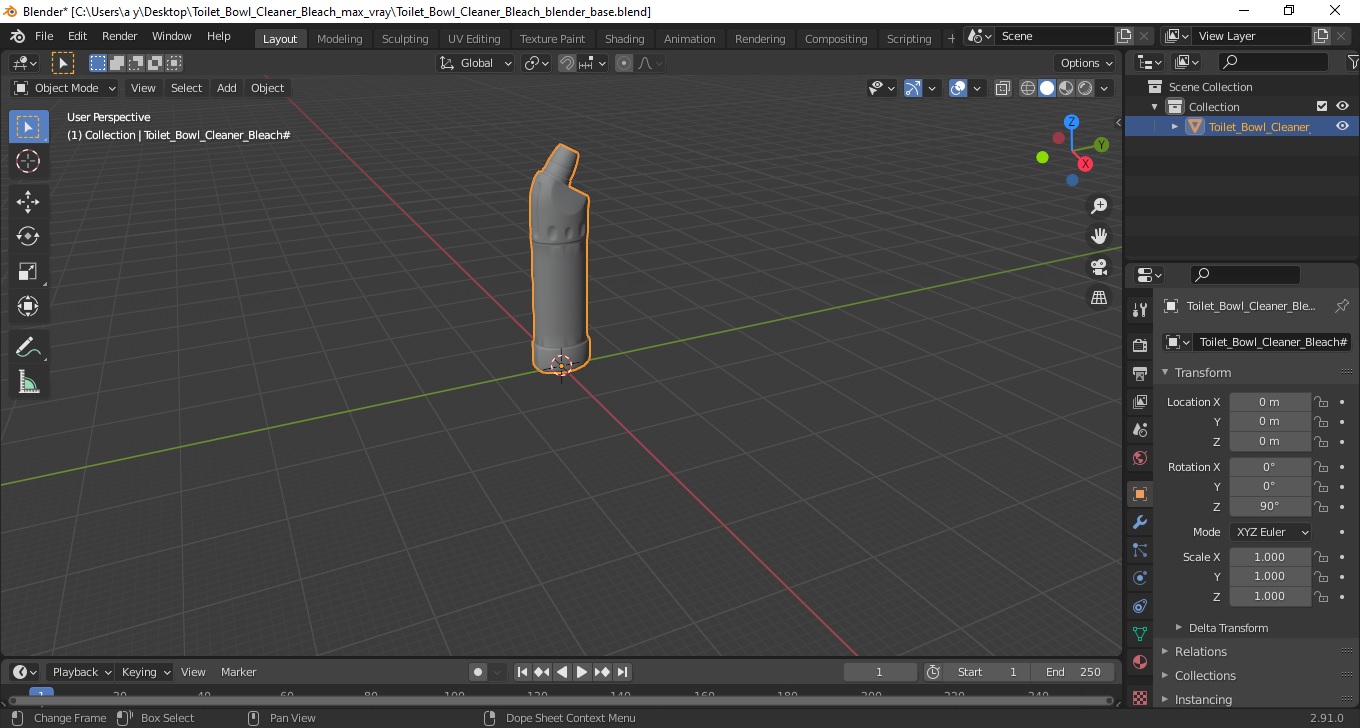The height and width of the screenshot is (728, 1360).
Task: Click the viewport zoom magnifier icon
Action: coord(1099,206)
